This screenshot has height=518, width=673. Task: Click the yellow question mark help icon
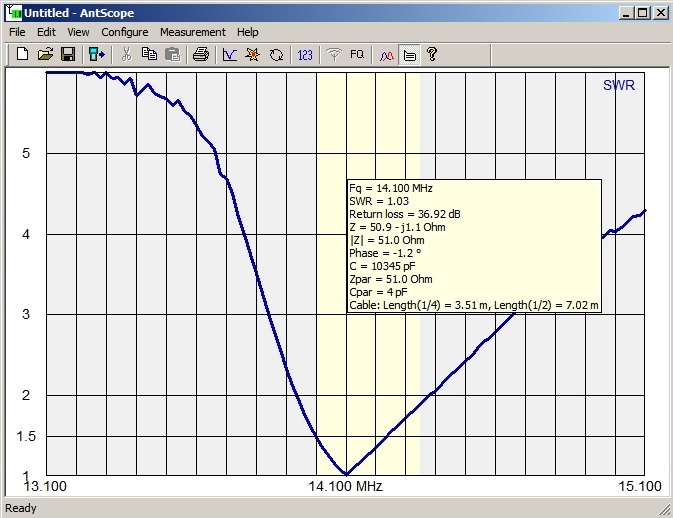pyautogui.click(x=432, y=55)
